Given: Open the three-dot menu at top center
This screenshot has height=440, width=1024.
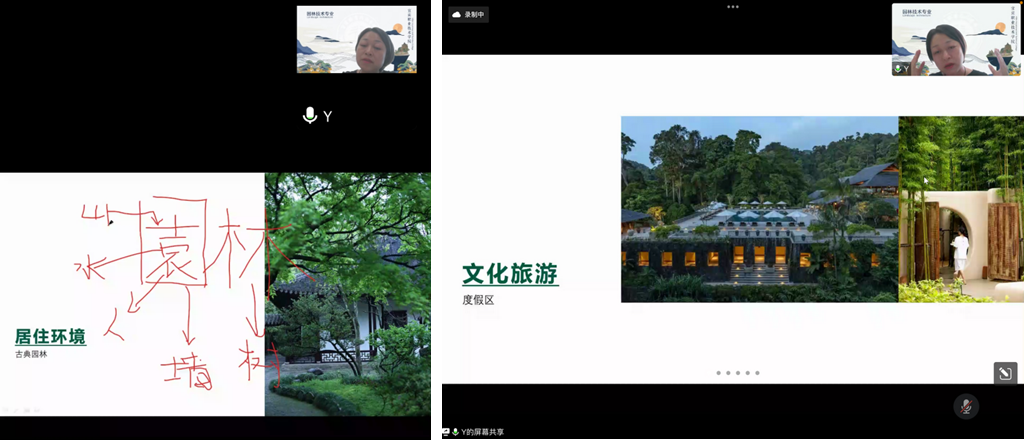Looking at the screenshot, I should [x=733, y=6].
